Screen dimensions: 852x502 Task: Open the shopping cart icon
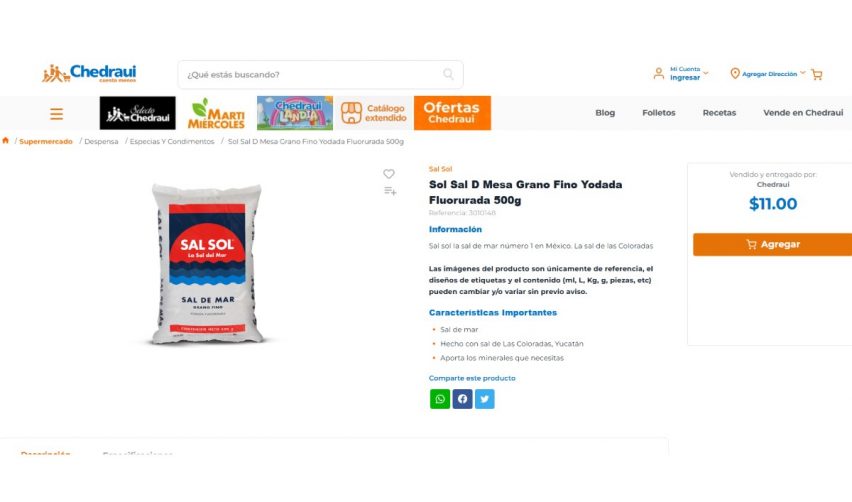[817, 74]
